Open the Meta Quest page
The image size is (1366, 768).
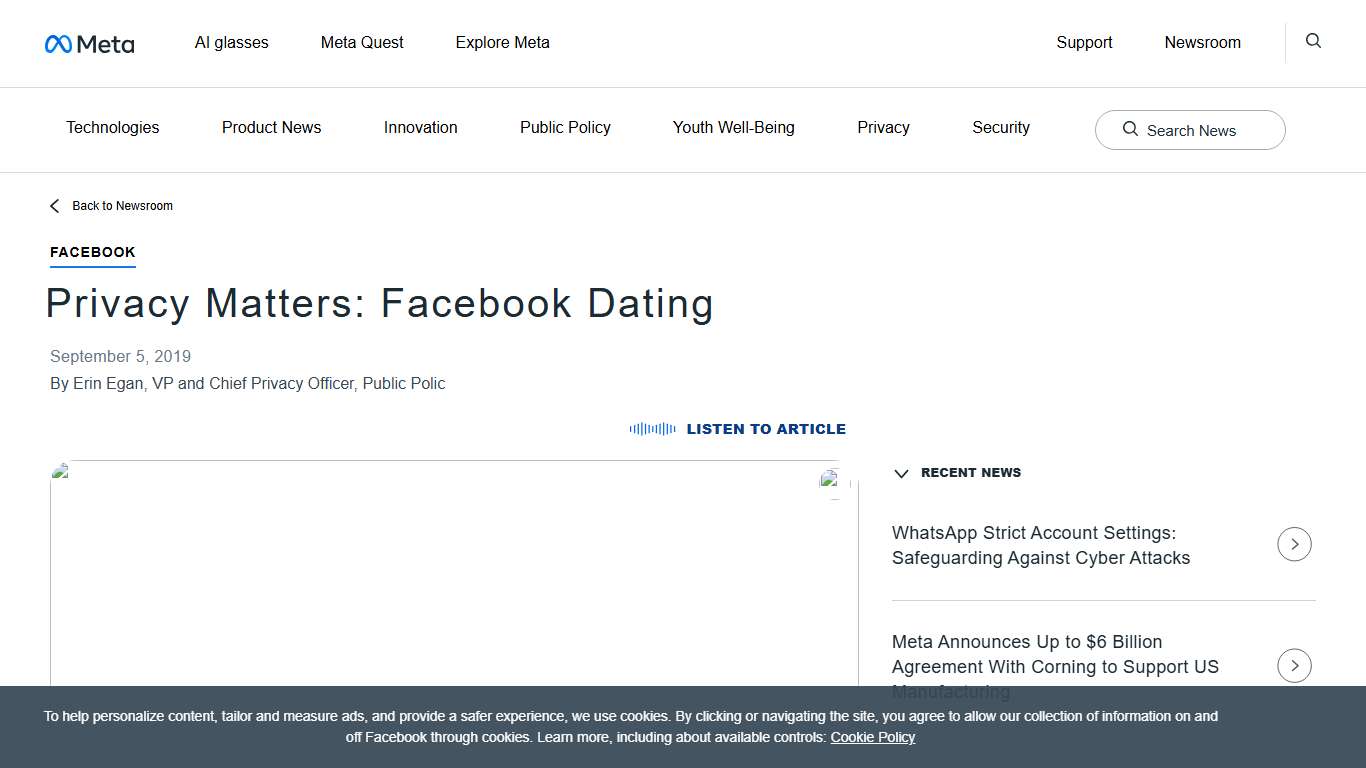[x=362, y=42]
